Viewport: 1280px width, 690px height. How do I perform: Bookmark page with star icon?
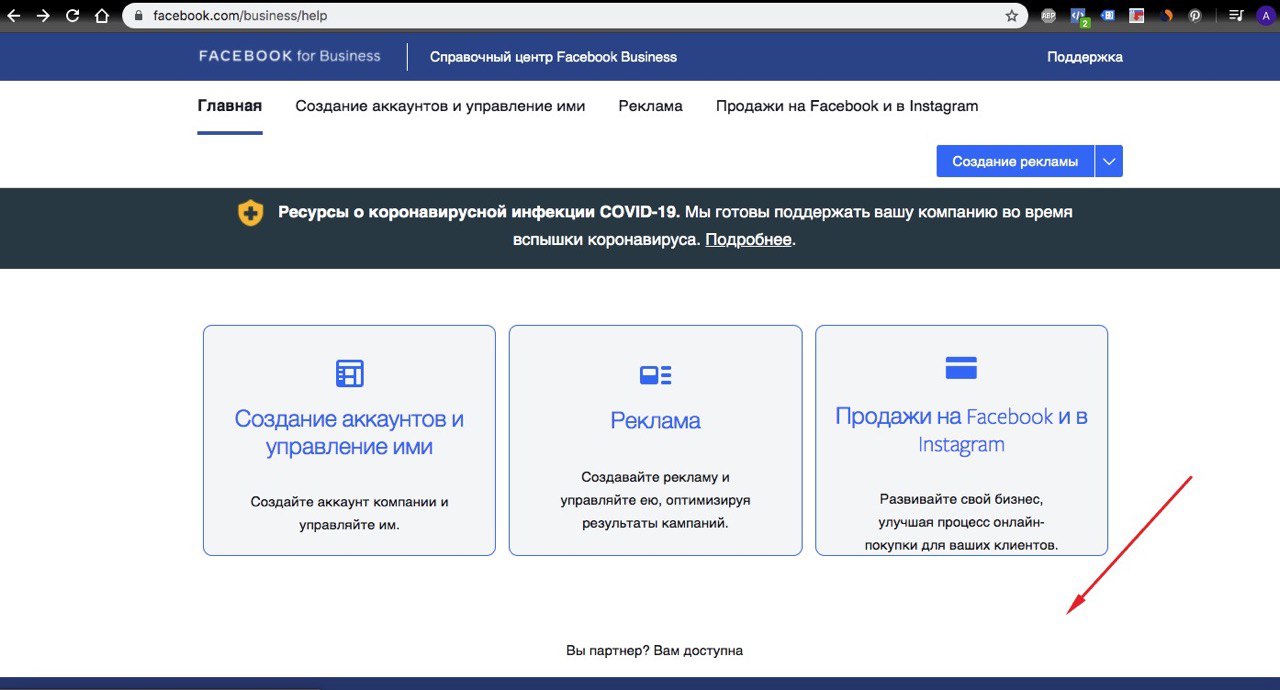[1011, 16]
